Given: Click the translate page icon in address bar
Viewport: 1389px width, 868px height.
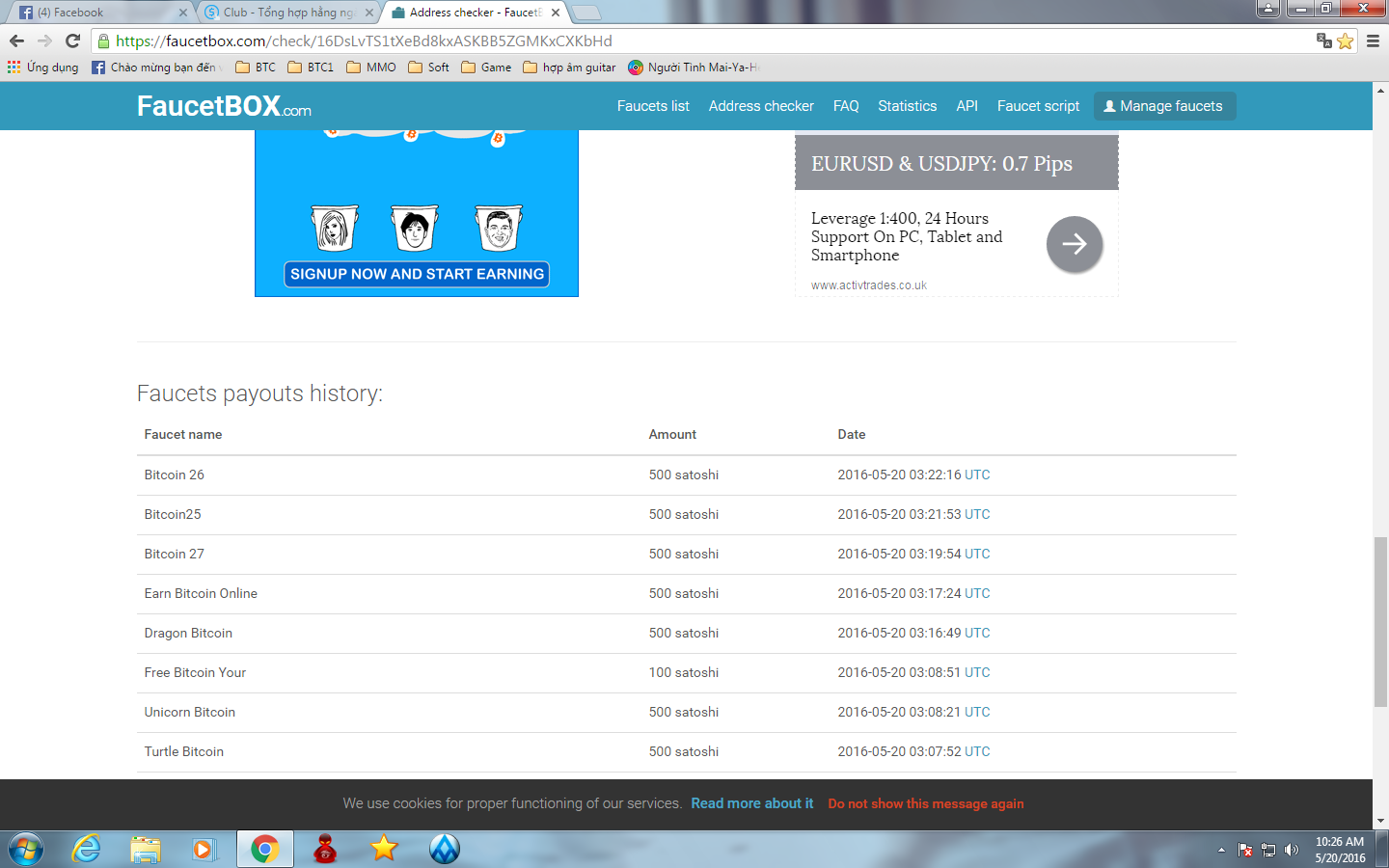Looking at the screenshot, I should click(x=1324, y=41).
